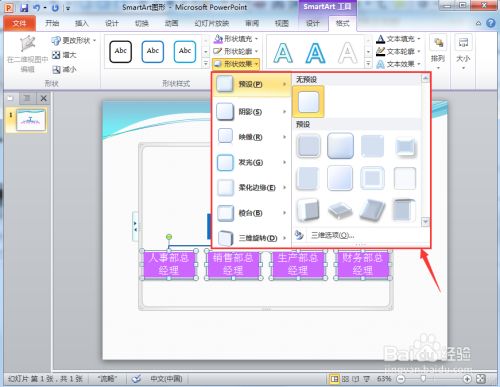This screenshot has height=387, width=500.
Task: Switch to the 幻灯片放映 tab
Action: (212, 23)
